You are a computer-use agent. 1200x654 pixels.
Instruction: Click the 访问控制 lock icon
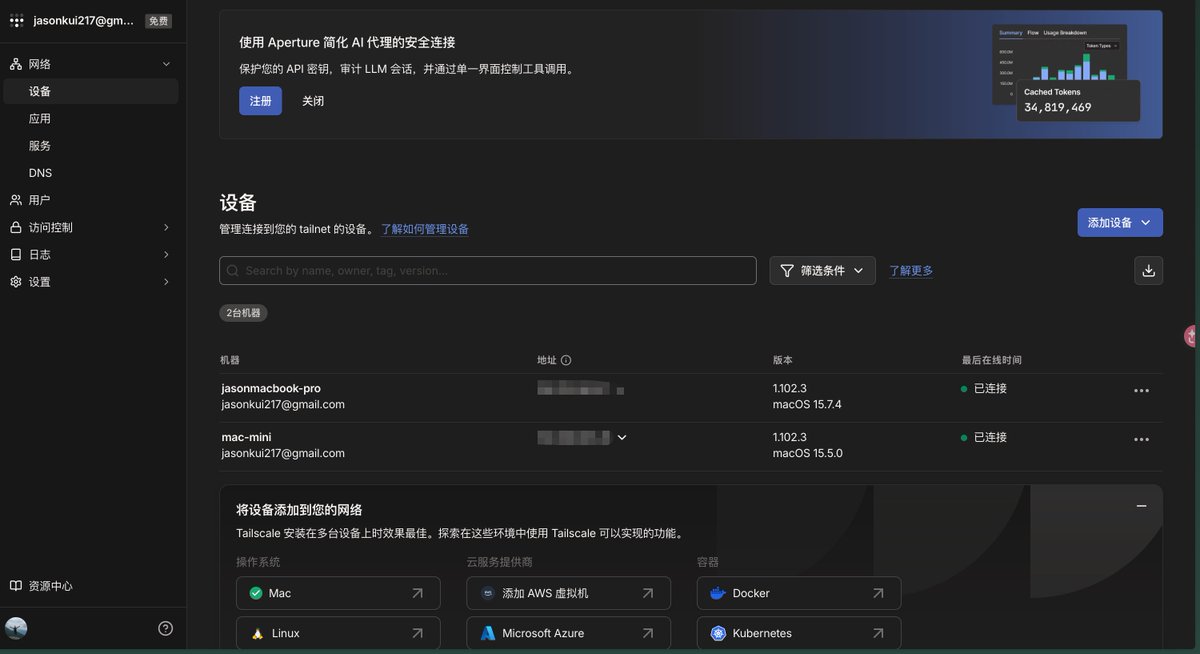point(16,227)
